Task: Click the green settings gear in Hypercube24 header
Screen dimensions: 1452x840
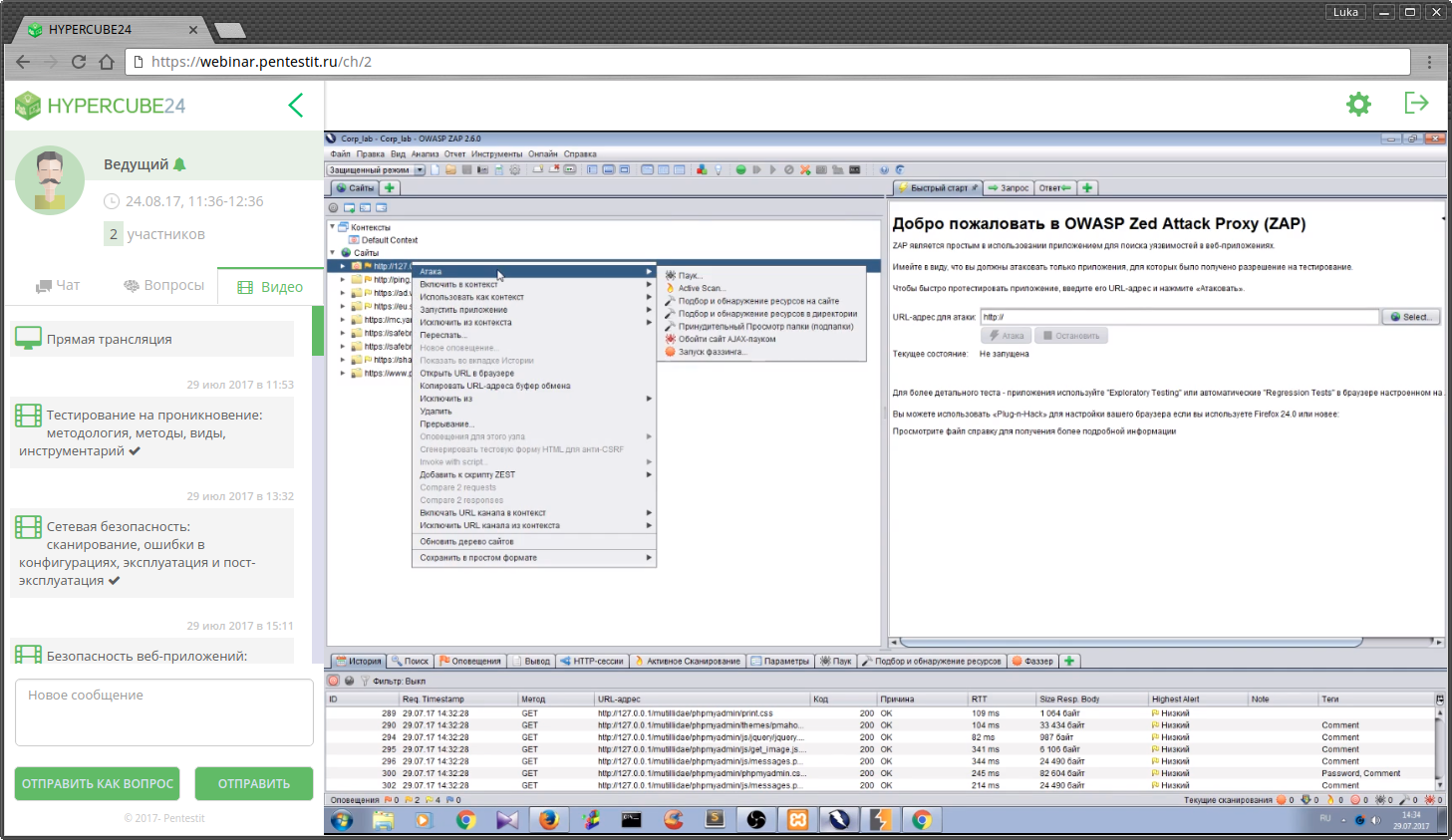Action: [x=1358, y=104]
